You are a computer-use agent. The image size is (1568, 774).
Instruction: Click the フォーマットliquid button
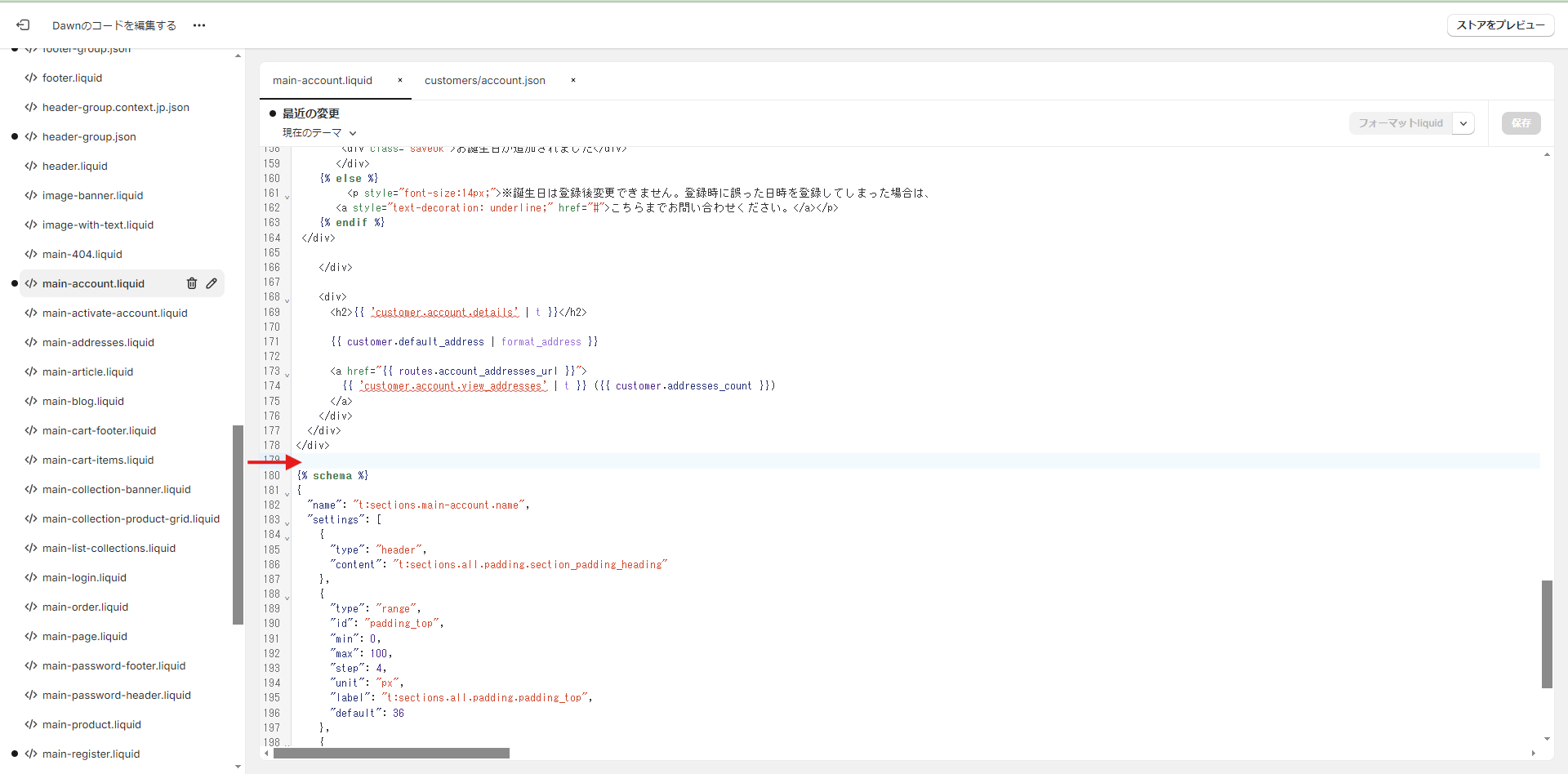point(1401,123)
